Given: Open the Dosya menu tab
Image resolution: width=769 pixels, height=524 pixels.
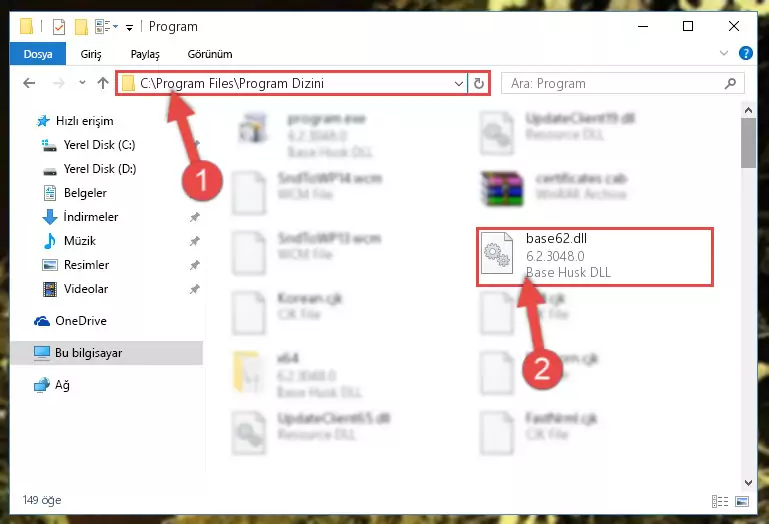Looking at the screenshot, I should pyautogui.click(x=38, y=54).
